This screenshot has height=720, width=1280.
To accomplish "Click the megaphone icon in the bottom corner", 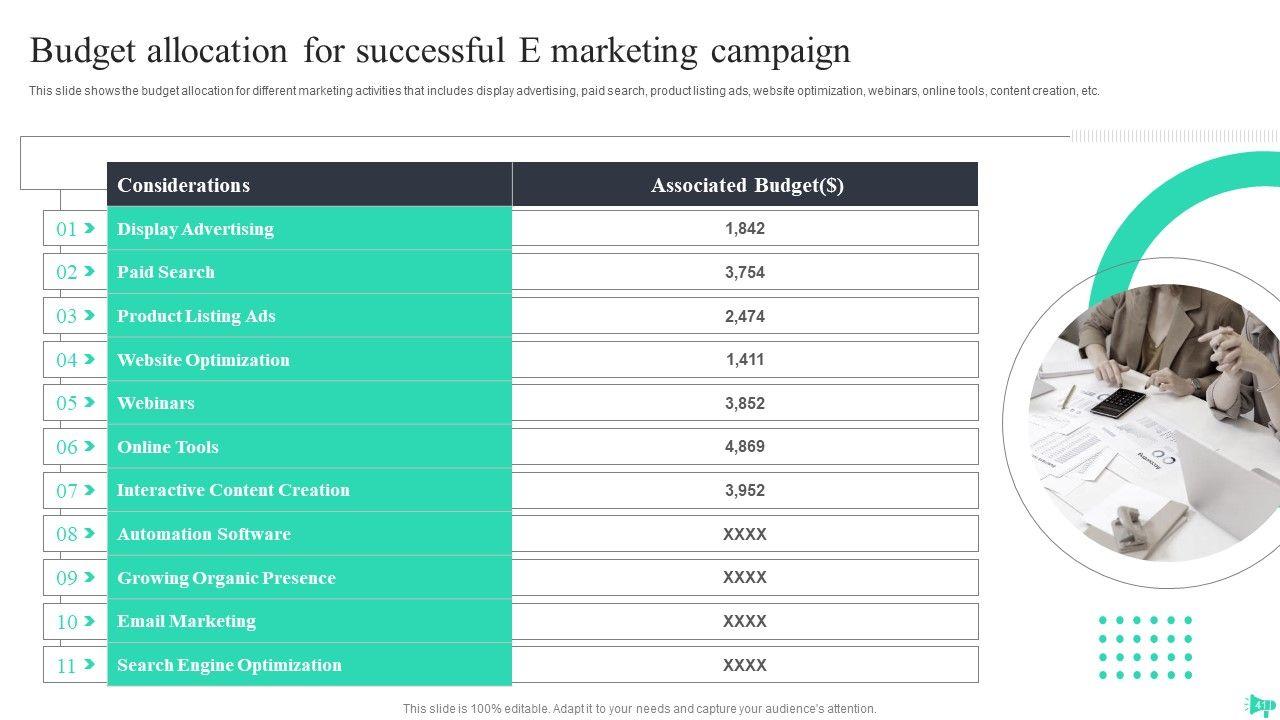I will point(1258,704).
